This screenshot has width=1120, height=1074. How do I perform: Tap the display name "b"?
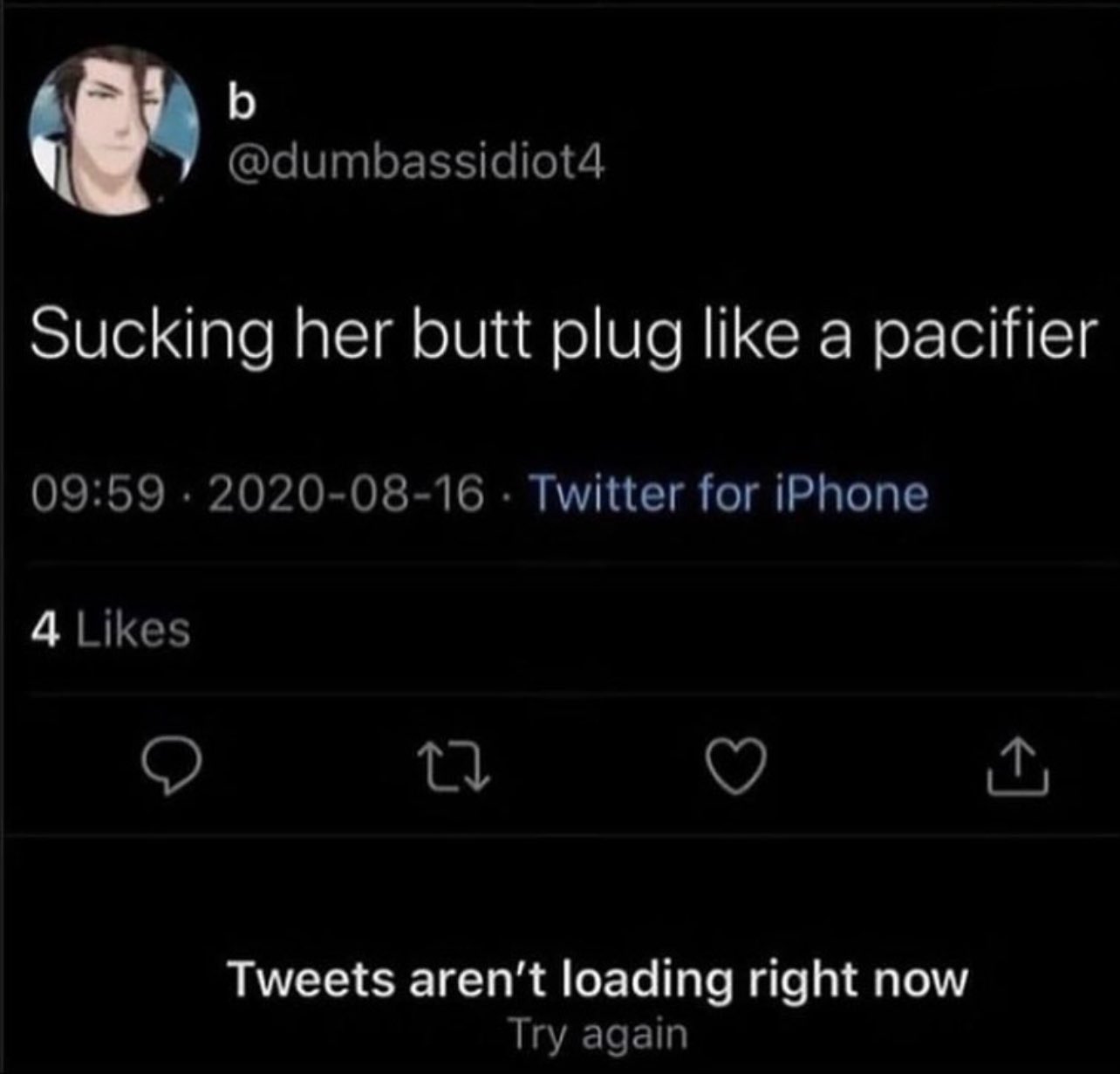point(240,104)
